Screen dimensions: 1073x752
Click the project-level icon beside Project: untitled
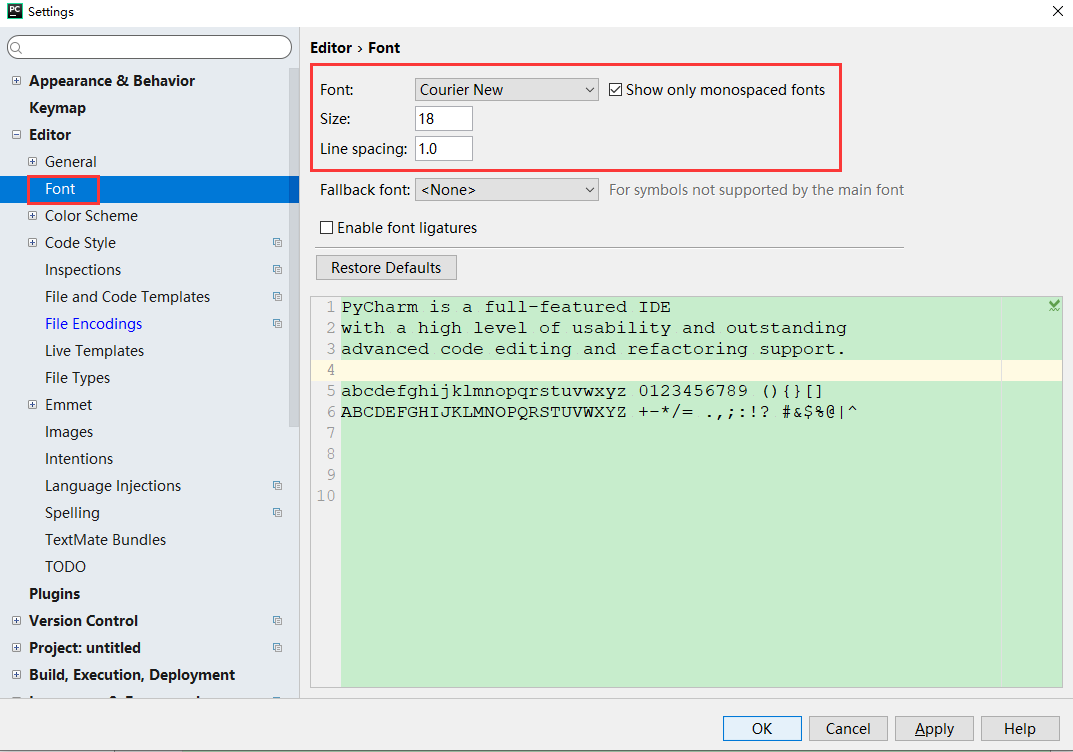pos(277,647)
